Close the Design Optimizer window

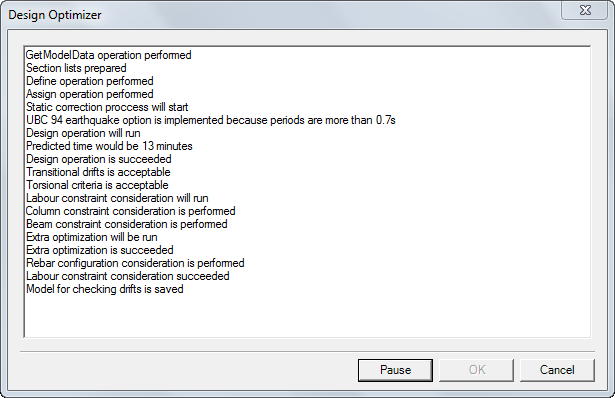pyautogui.click(x=585, y=10)
